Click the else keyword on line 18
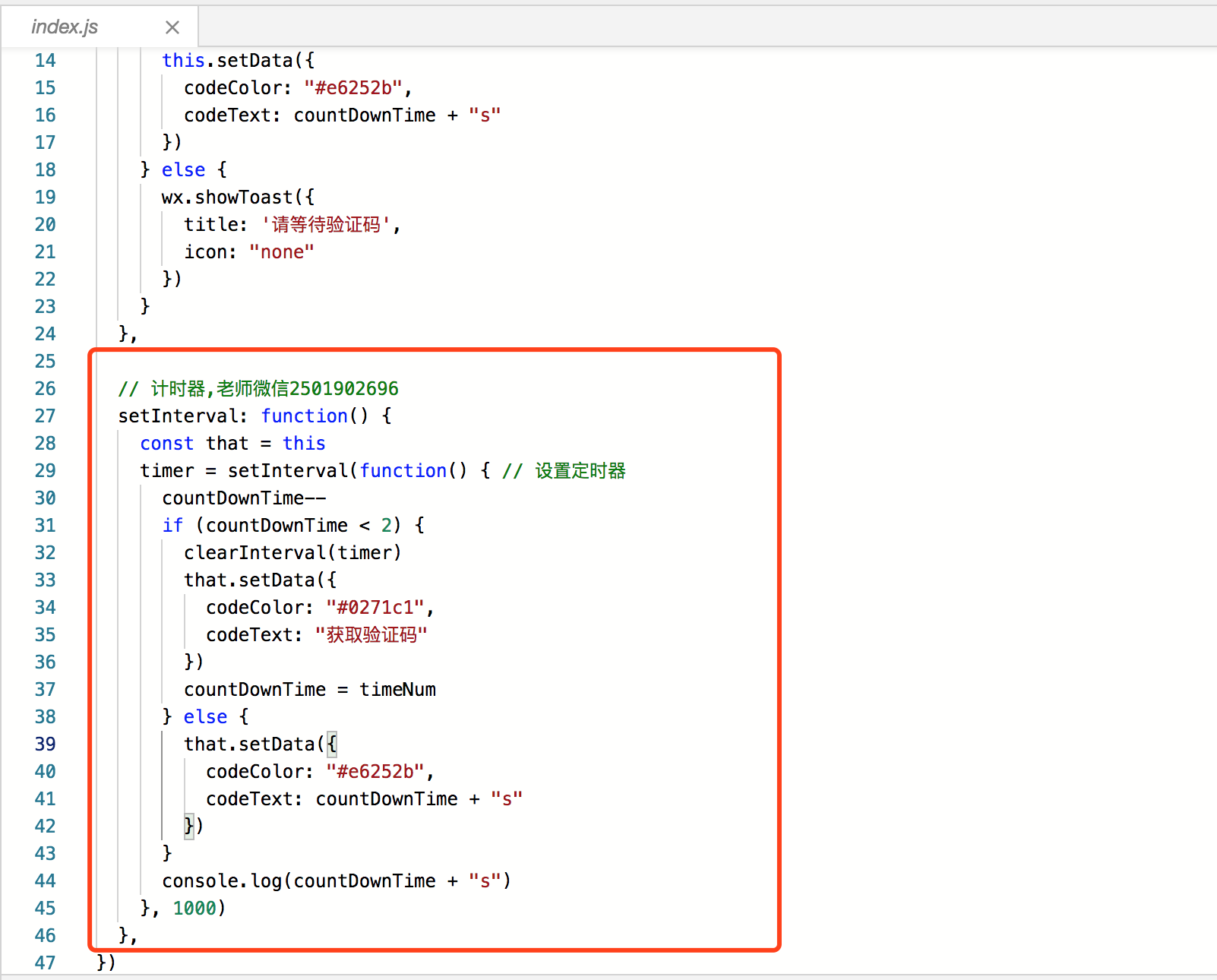 pyautogui.click(x=183, y=170)
